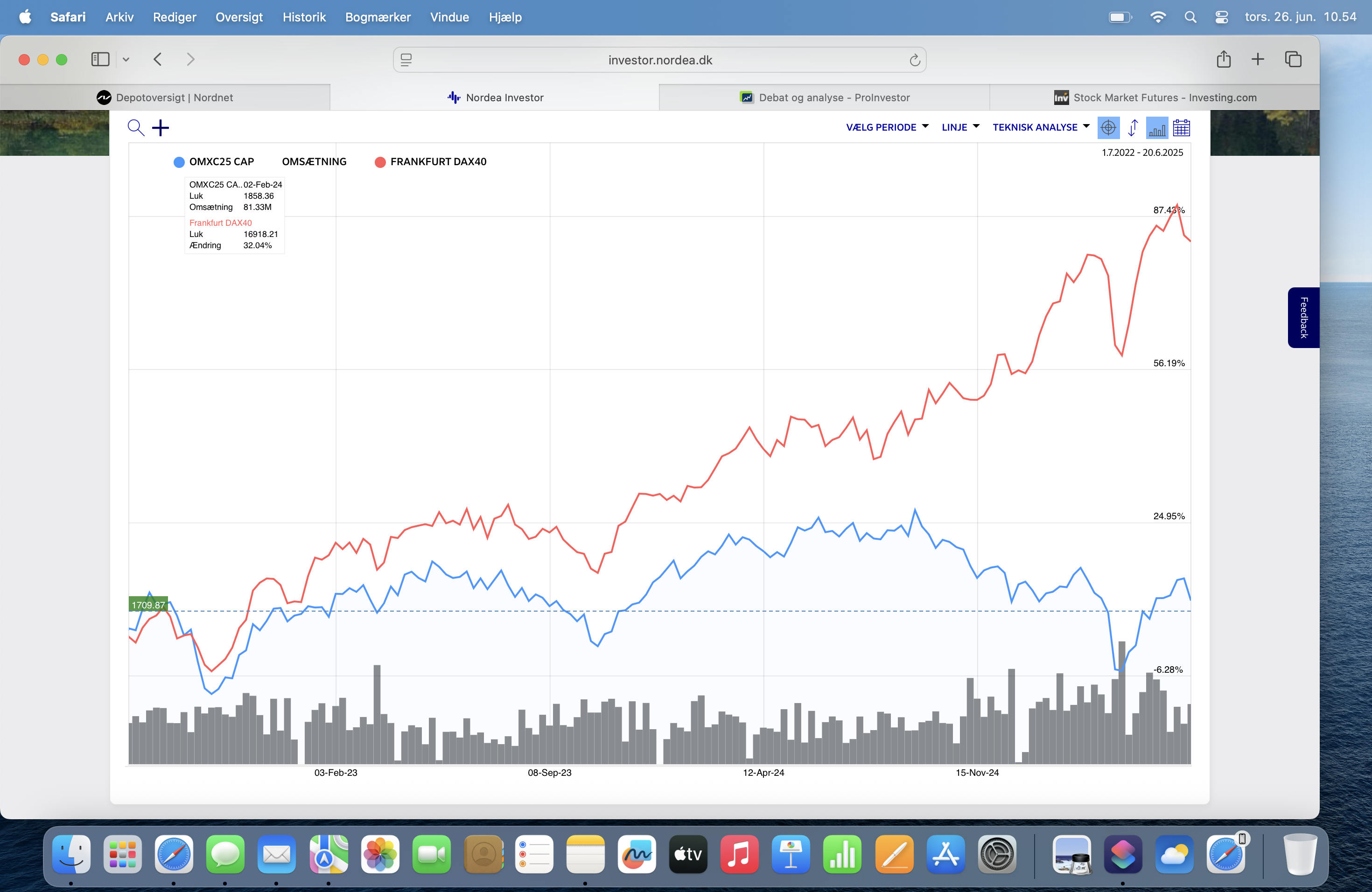
Task: Click the chart search magnifier icon
Action: tap(135, 127)
